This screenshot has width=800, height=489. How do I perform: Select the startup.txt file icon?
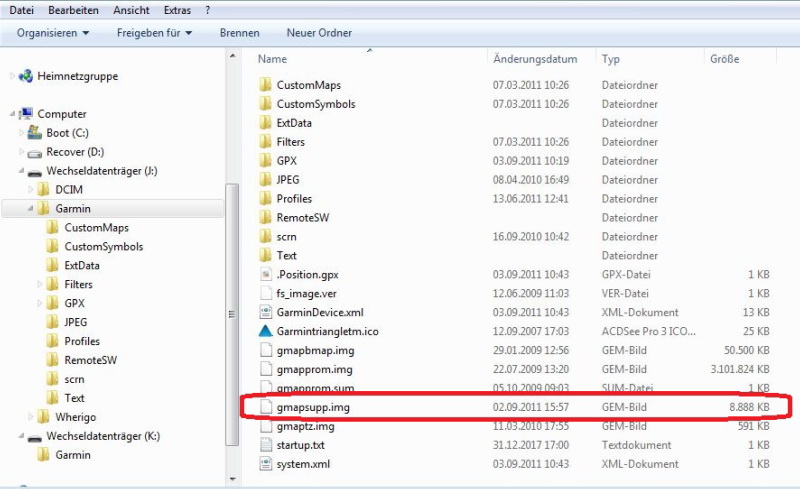[x=265, y=445]
